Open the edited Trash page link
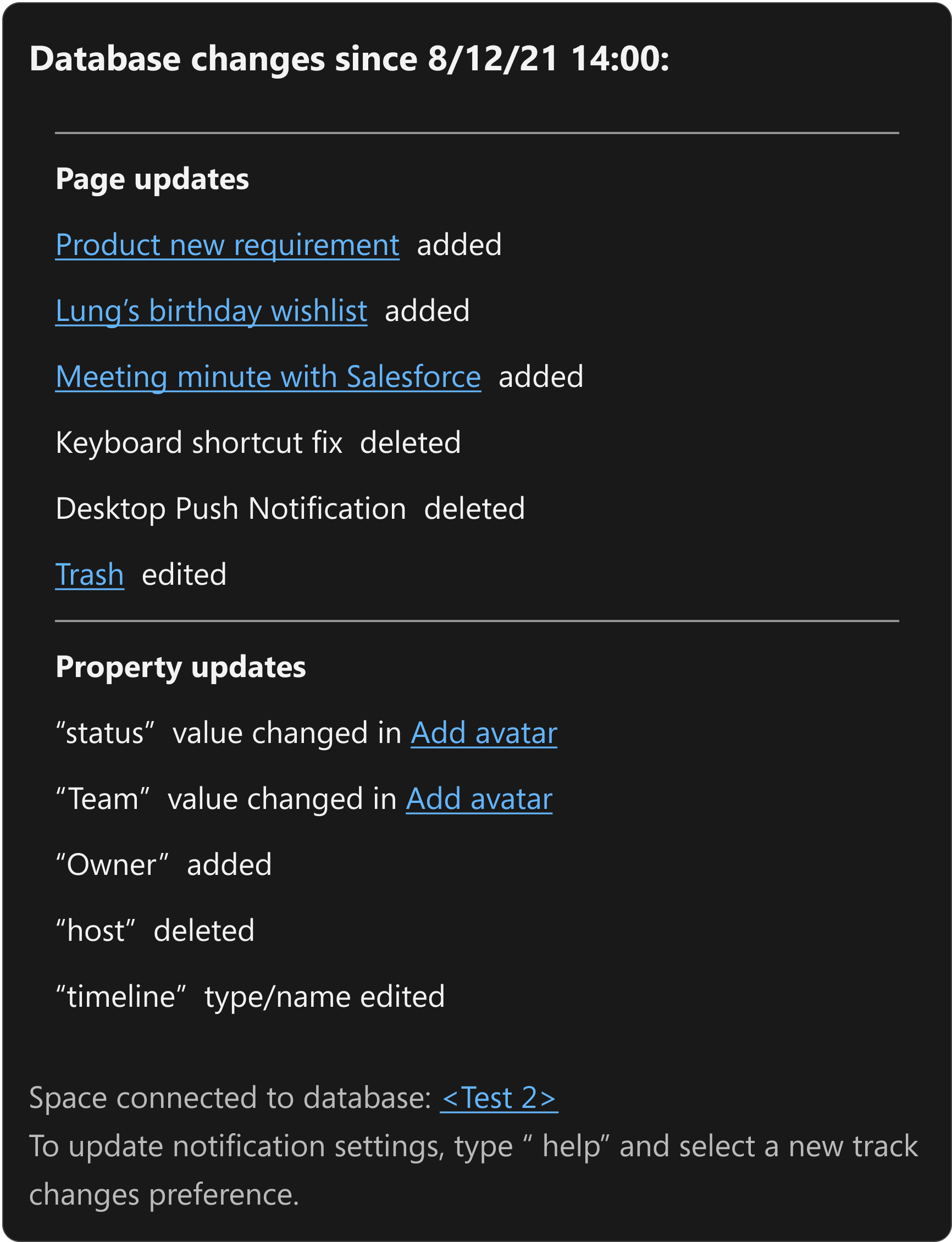Screen dimensions: 952x1242 tap(90, 574)
